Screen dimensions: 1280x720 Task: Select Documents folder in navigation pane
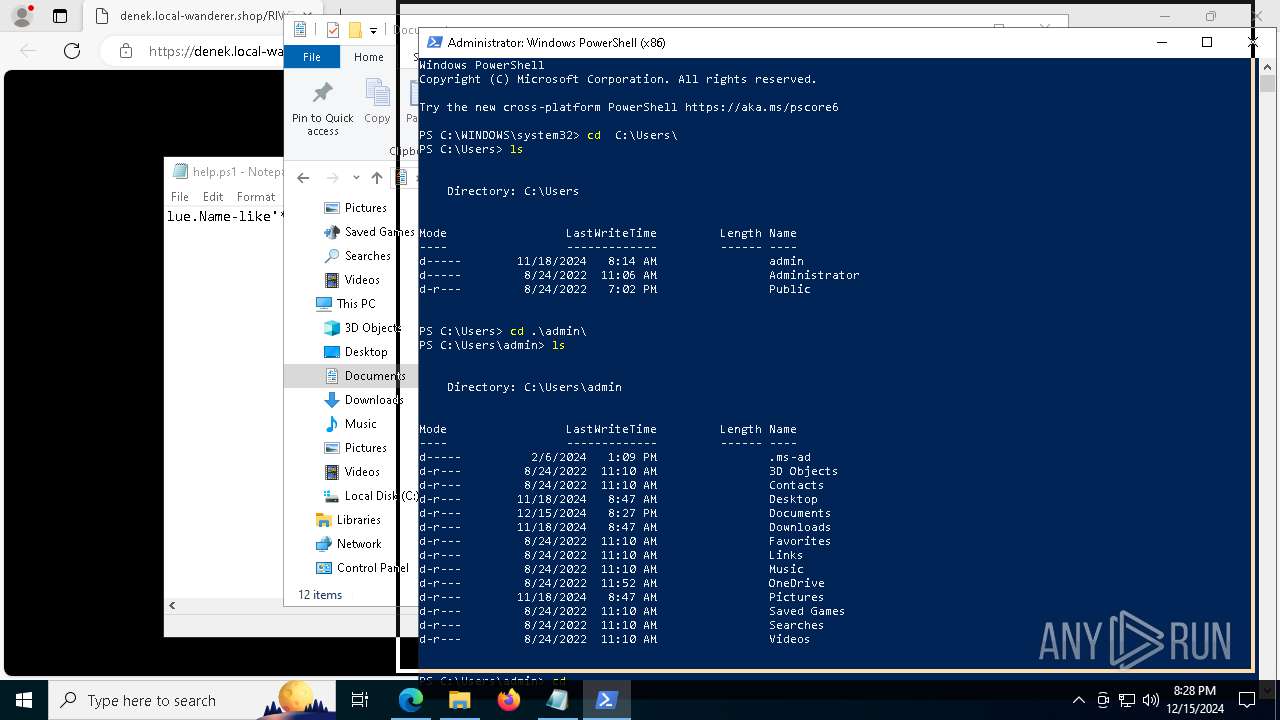point(364,376)
